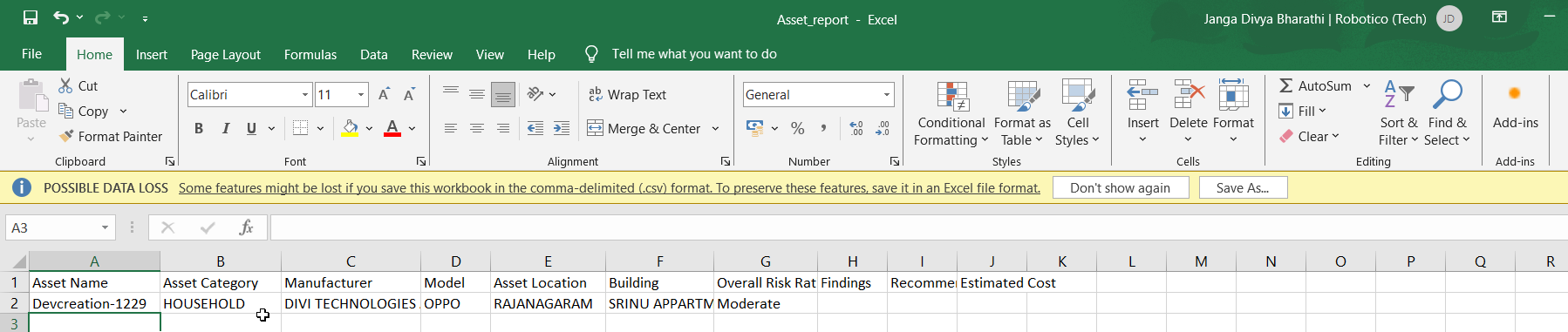Expand the Name Box dropdown

105,227
